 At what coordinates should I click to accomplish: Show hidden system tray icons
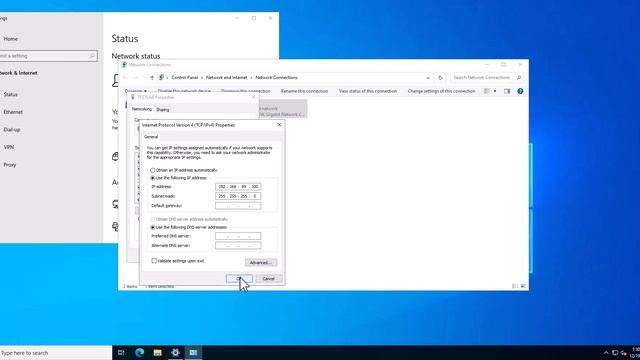[606, 353]
